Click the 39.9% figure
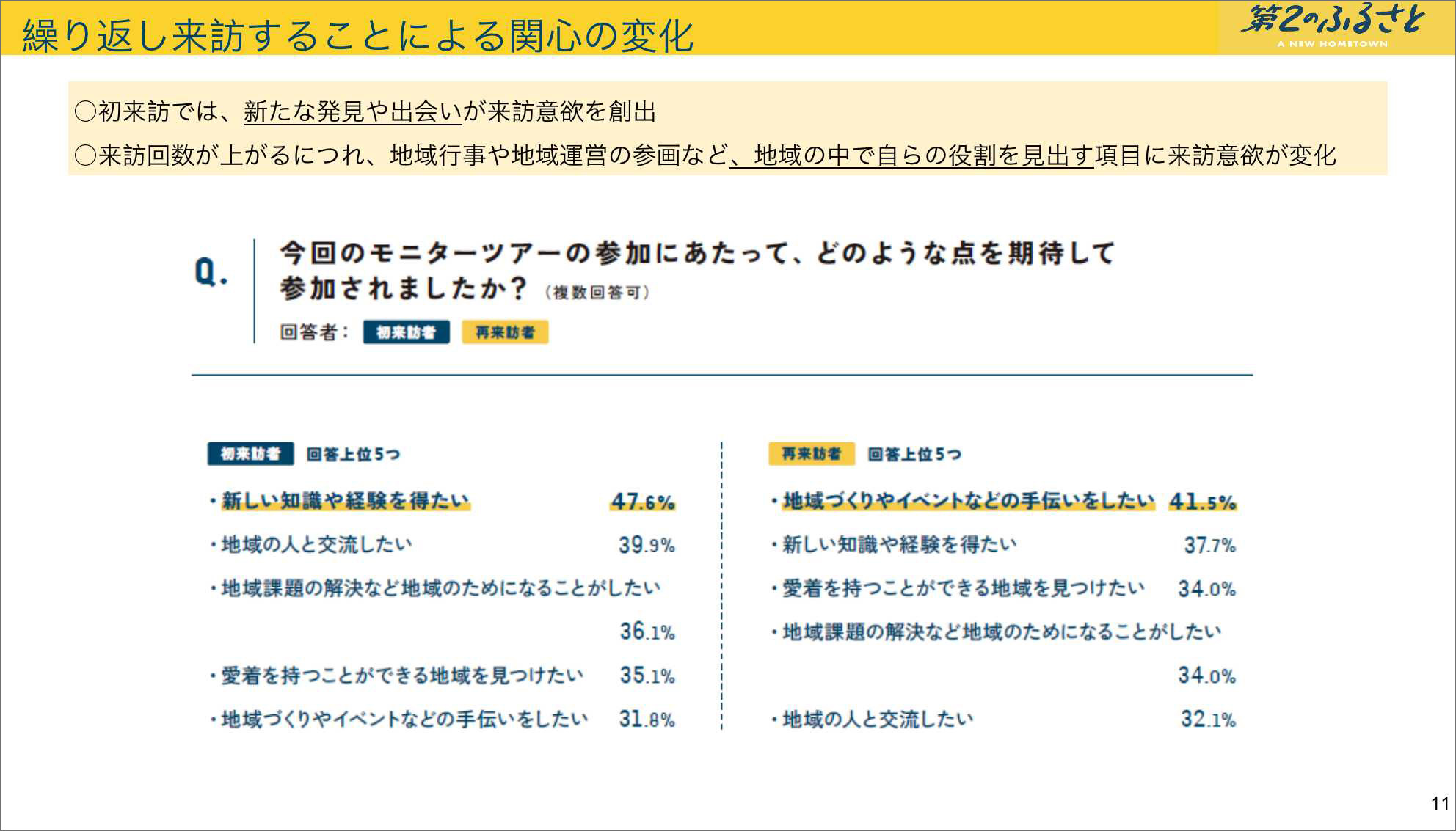Image resolution: width=1456 pixels, height=831 pixels. pyautogui.click(x=646, y=545)
